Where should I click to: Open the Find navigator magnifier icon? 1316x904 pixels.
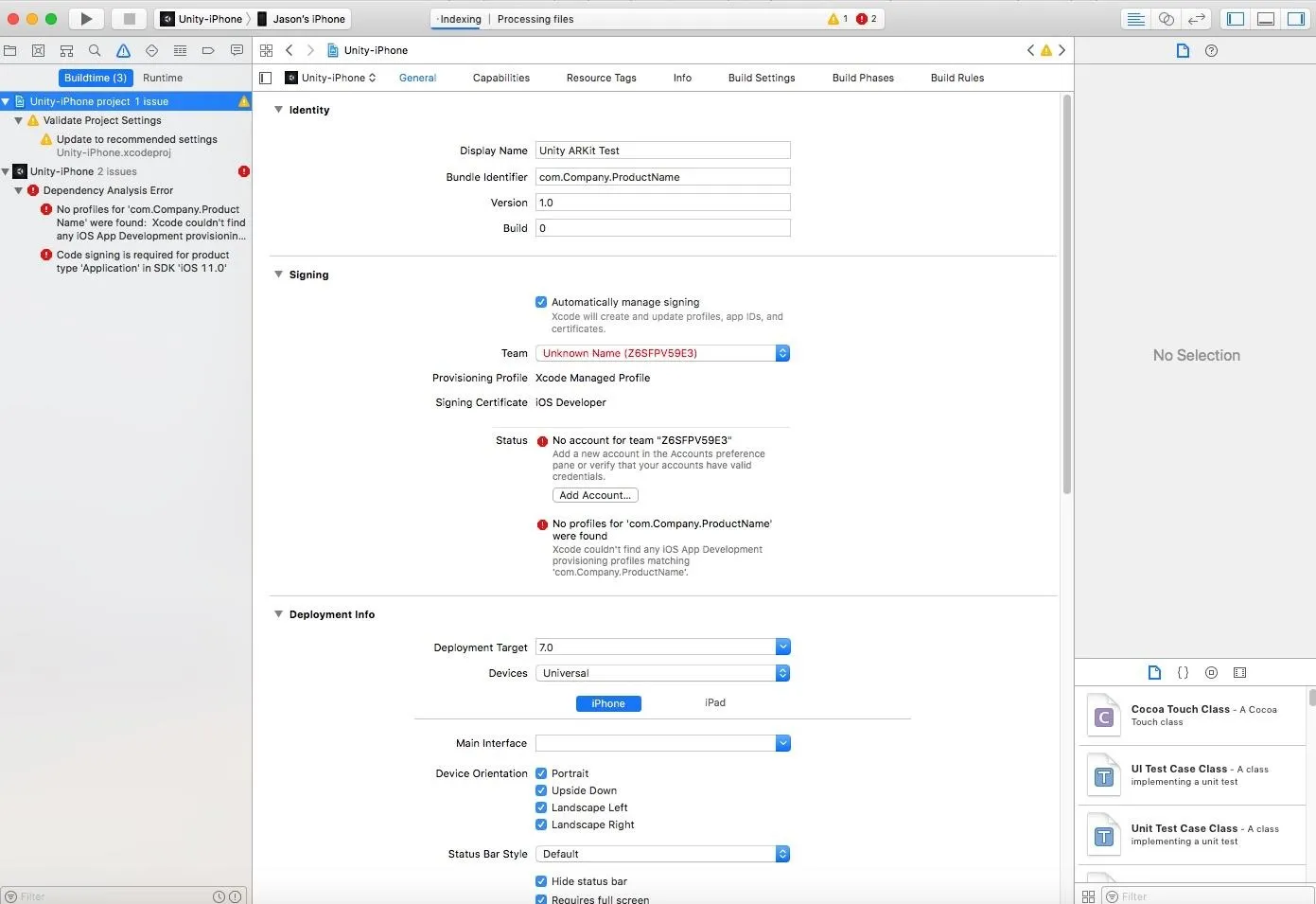pos(95,50)
